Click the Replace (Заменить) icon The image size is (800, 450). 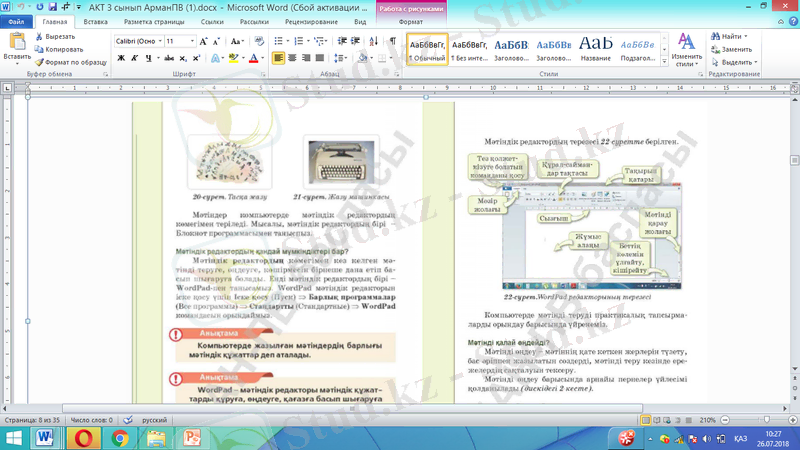714,49
